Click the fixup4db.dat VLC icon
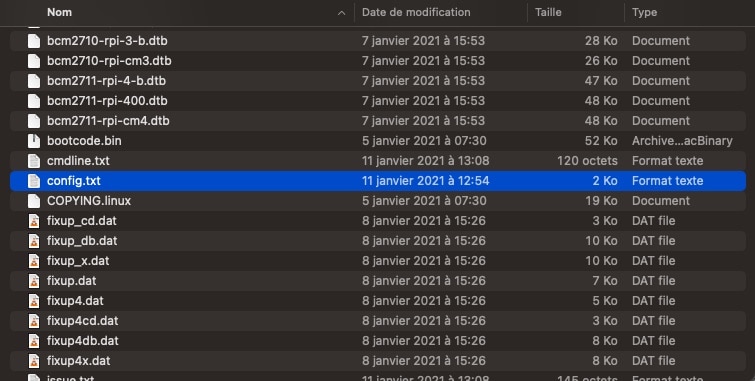755x381 pixels. point(34,341)
